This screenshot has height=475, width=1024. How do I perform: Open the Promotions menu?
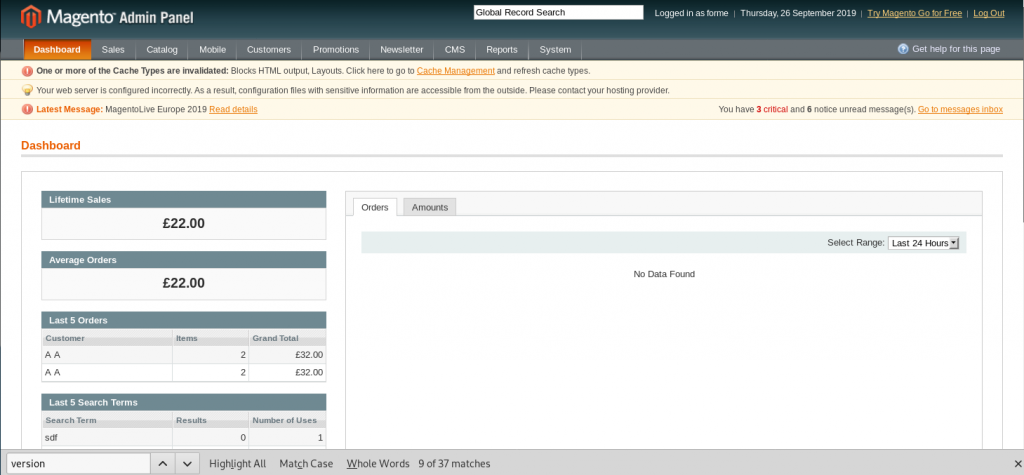[336, 50]
